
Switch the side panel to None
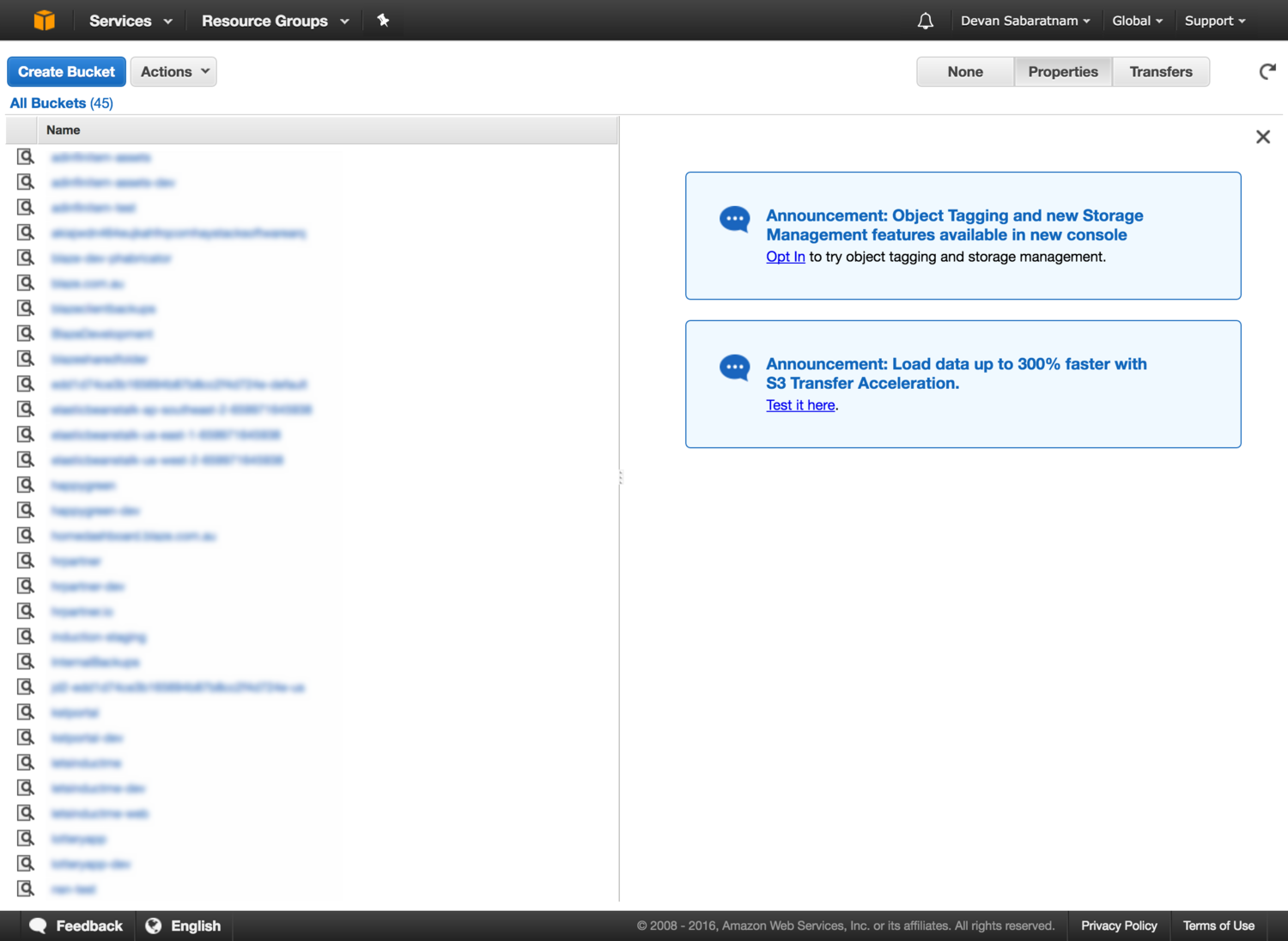pyautogui.click(x=965, y=71)
